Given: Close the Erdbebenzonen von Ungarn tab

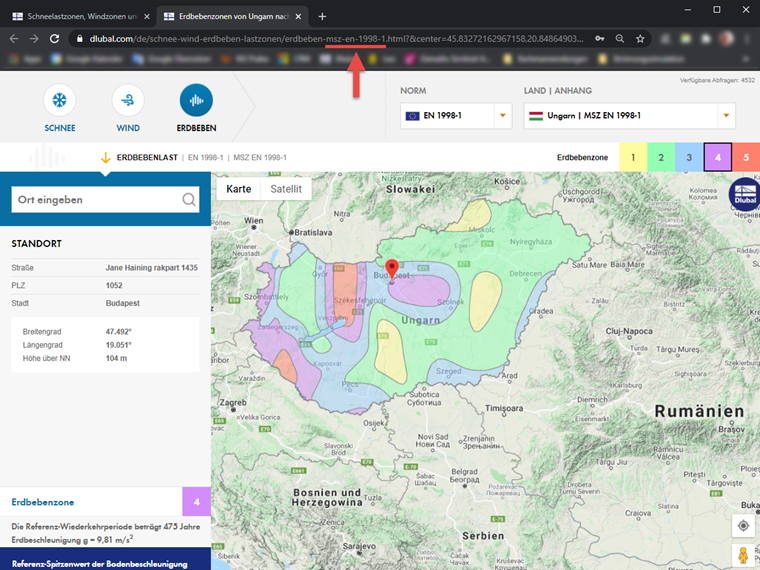Looking at the screenshot, I should point(299,16).
